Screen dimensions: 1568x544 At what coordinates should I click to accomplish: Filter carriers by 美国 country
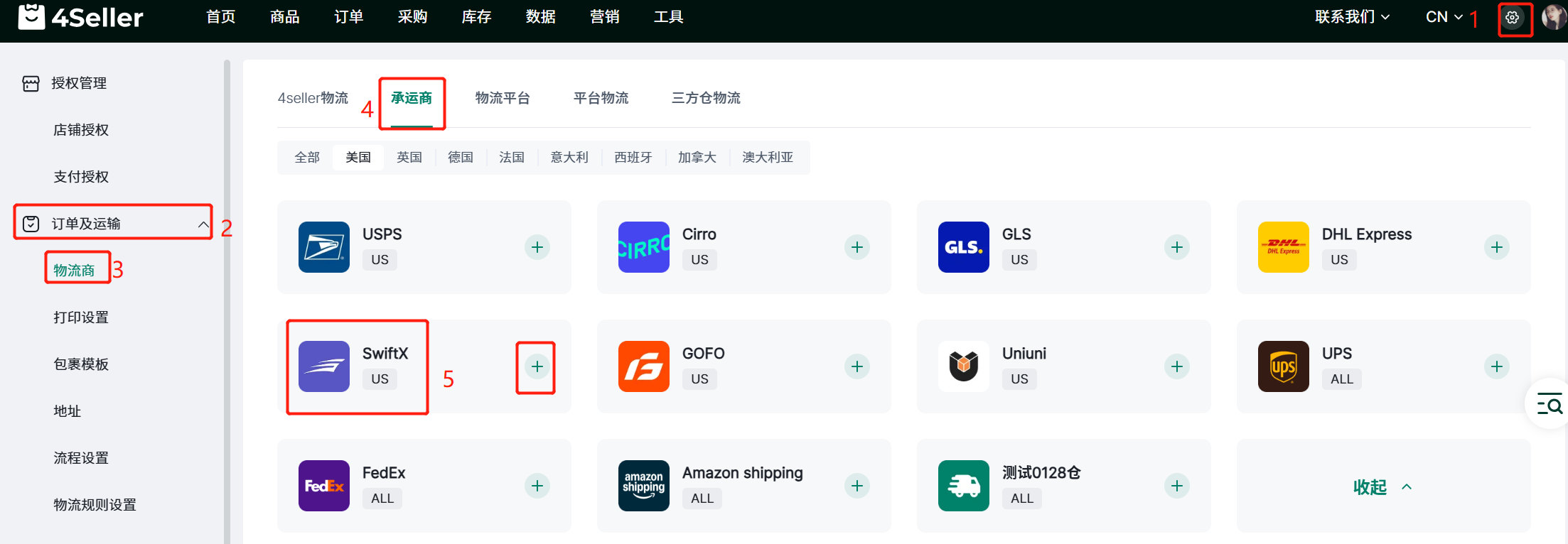click(x=358, y=158)
